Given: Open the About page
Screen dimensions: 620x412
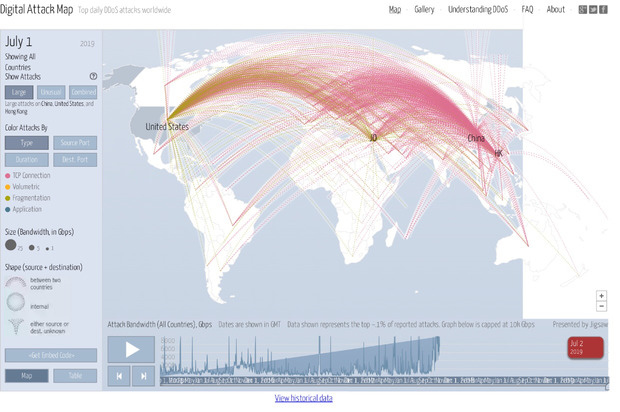Looking at the screenshot, I should click(556, 9).
